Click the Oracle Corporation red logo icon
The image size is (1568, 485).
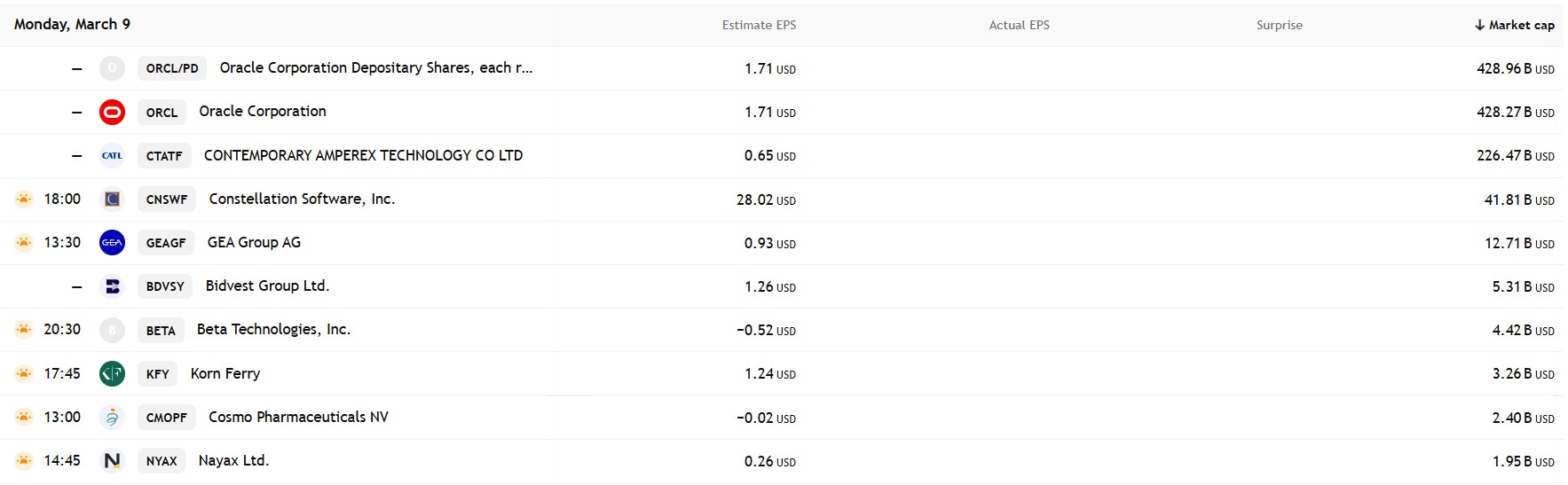(x=112, y=113)
